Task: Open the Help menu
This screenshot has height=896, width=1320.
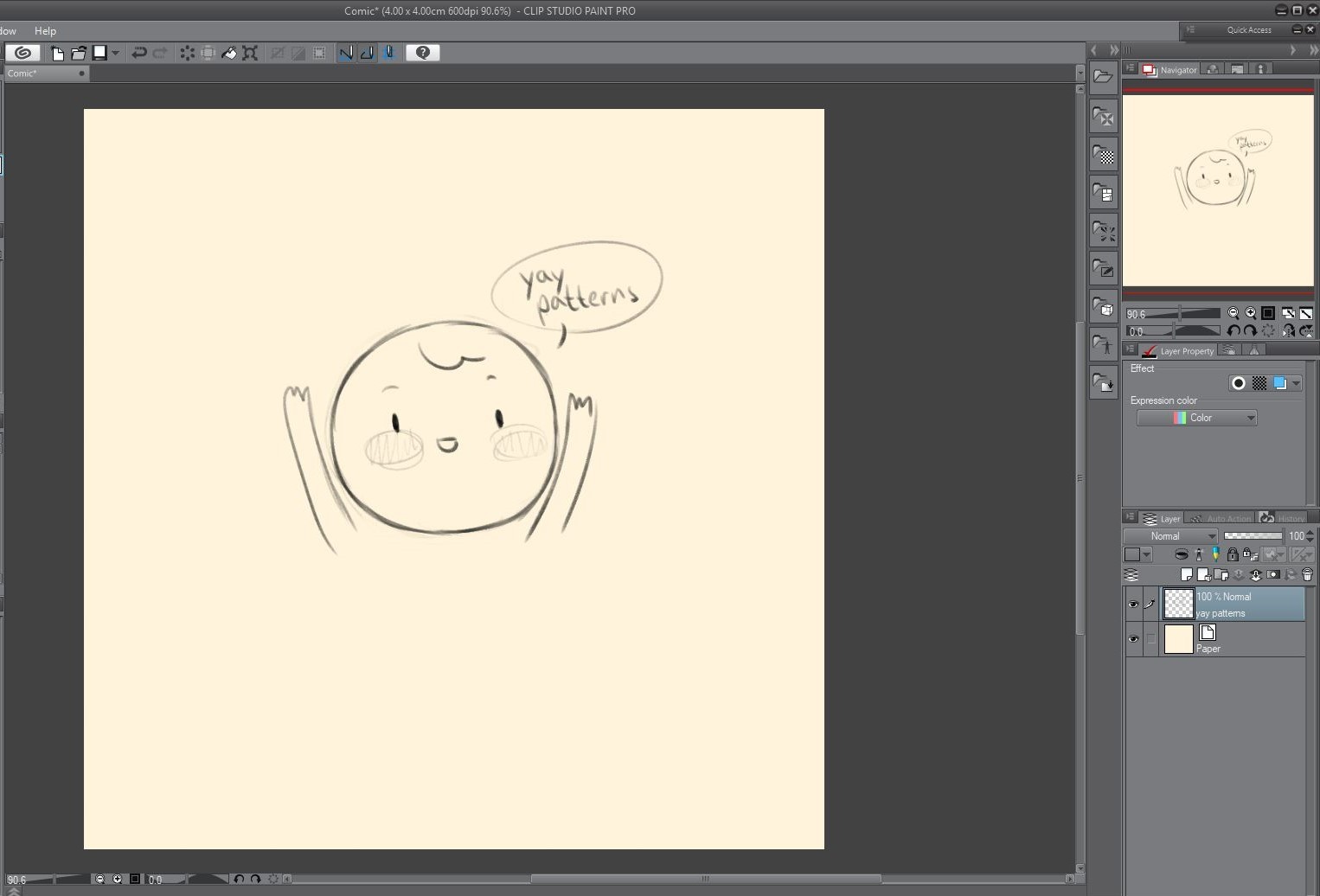Action: tap(45, 31)
